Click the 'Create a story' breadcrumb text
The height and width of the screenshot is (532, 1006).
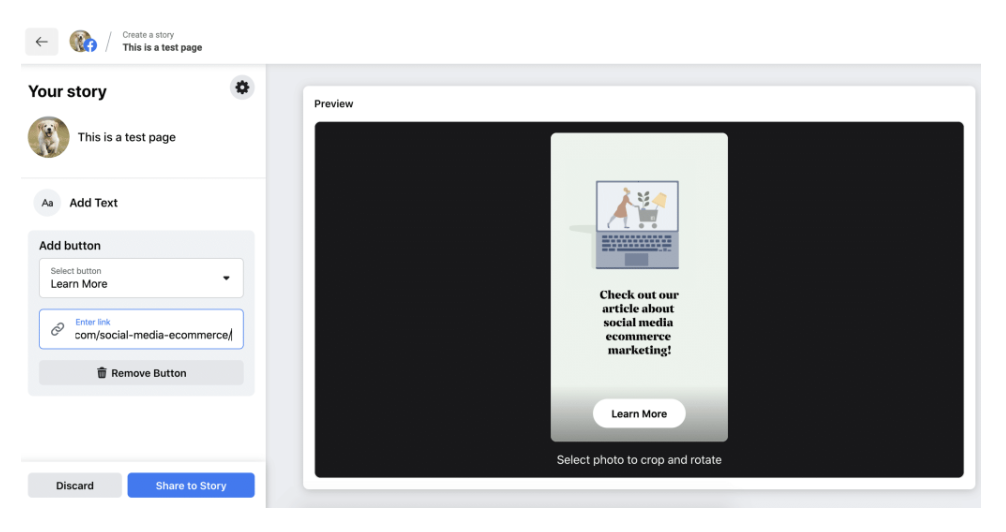pos(148,35)
